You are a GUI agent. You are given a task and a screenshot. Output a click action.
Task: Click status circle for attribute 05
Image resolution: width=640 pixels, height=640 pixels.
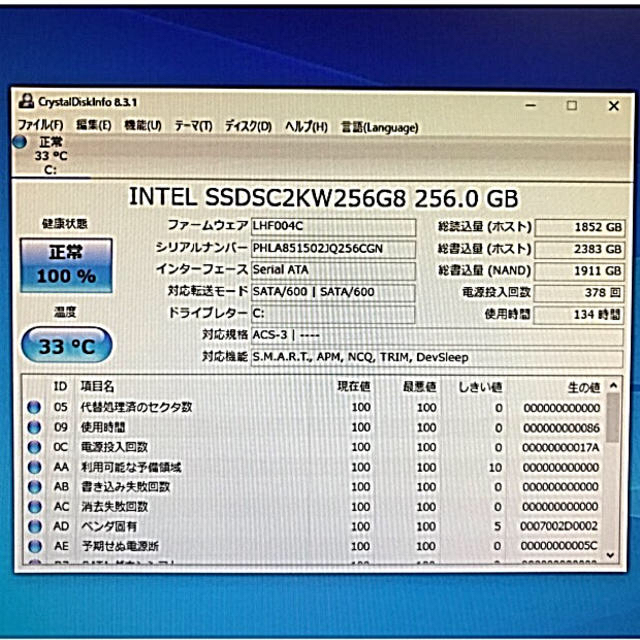34,407
